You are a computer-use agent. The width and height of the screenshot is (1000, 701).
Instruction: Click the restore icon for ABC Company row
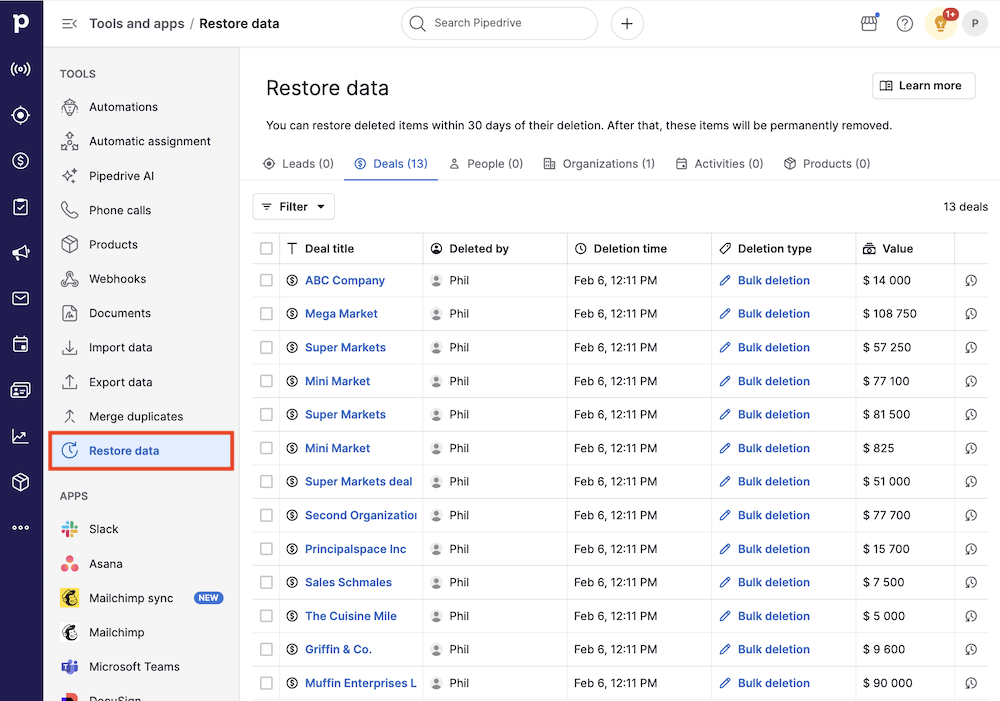click(x=971, y=281)
